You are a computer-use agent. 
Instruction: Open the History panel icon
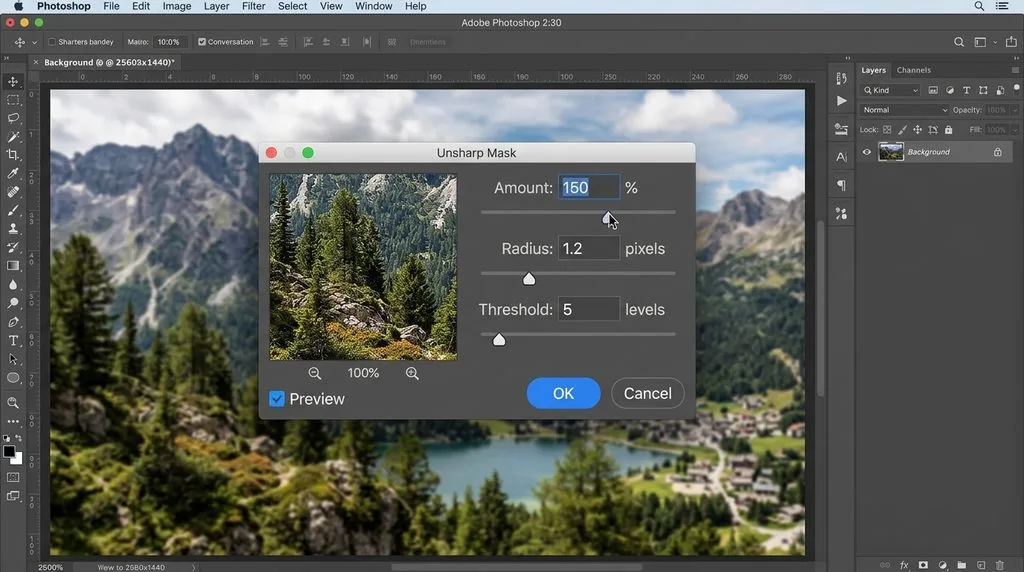pos(841,78)
